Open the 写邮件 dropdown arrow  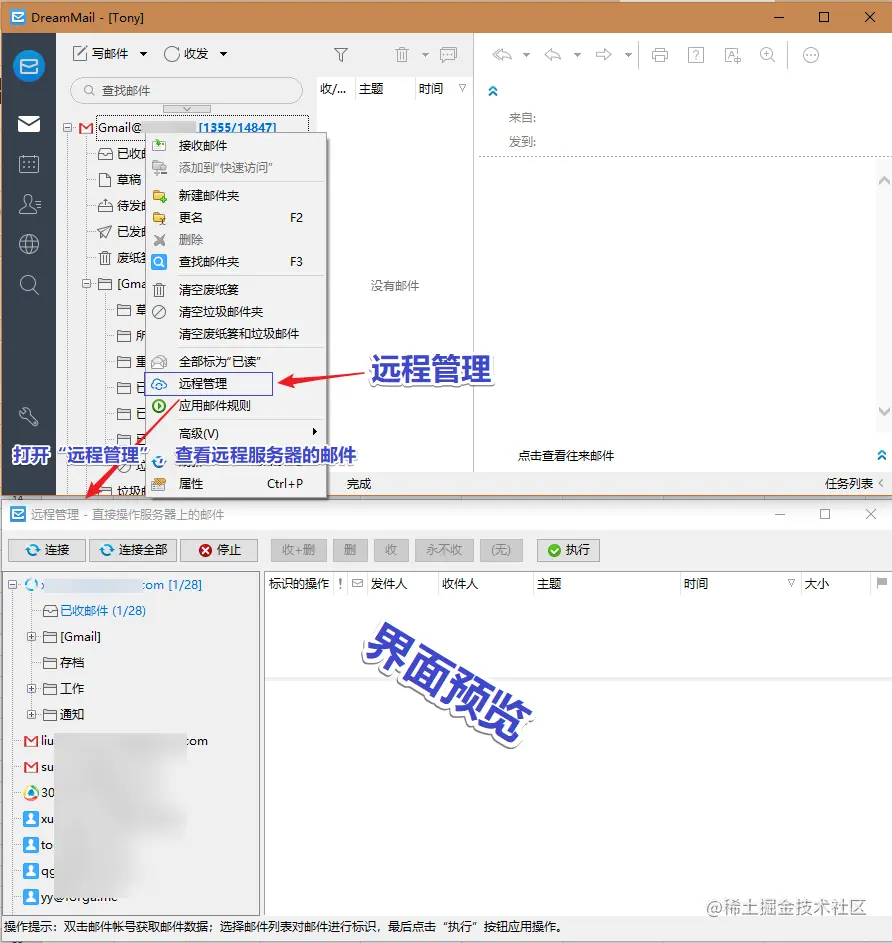[143, 54]
